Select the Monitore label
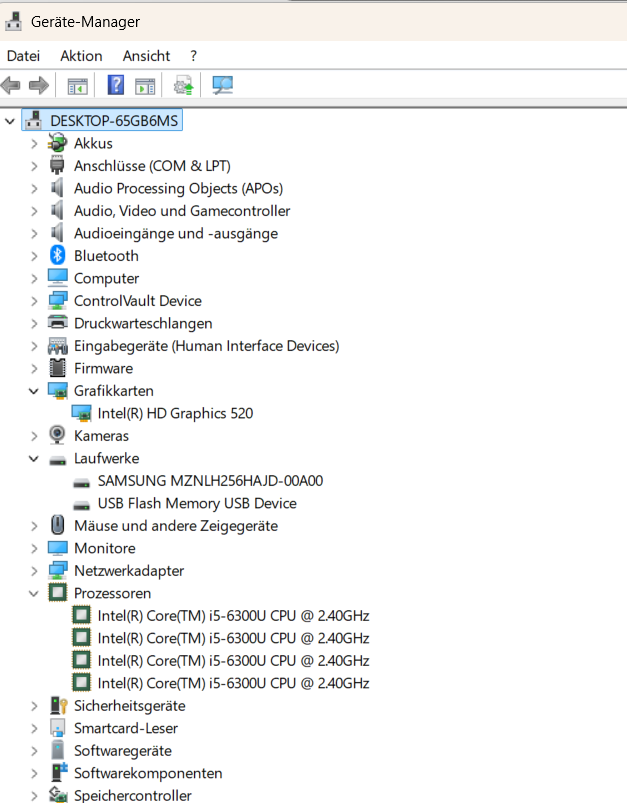This screenshot has height=803, width=627. coord(104,548)
